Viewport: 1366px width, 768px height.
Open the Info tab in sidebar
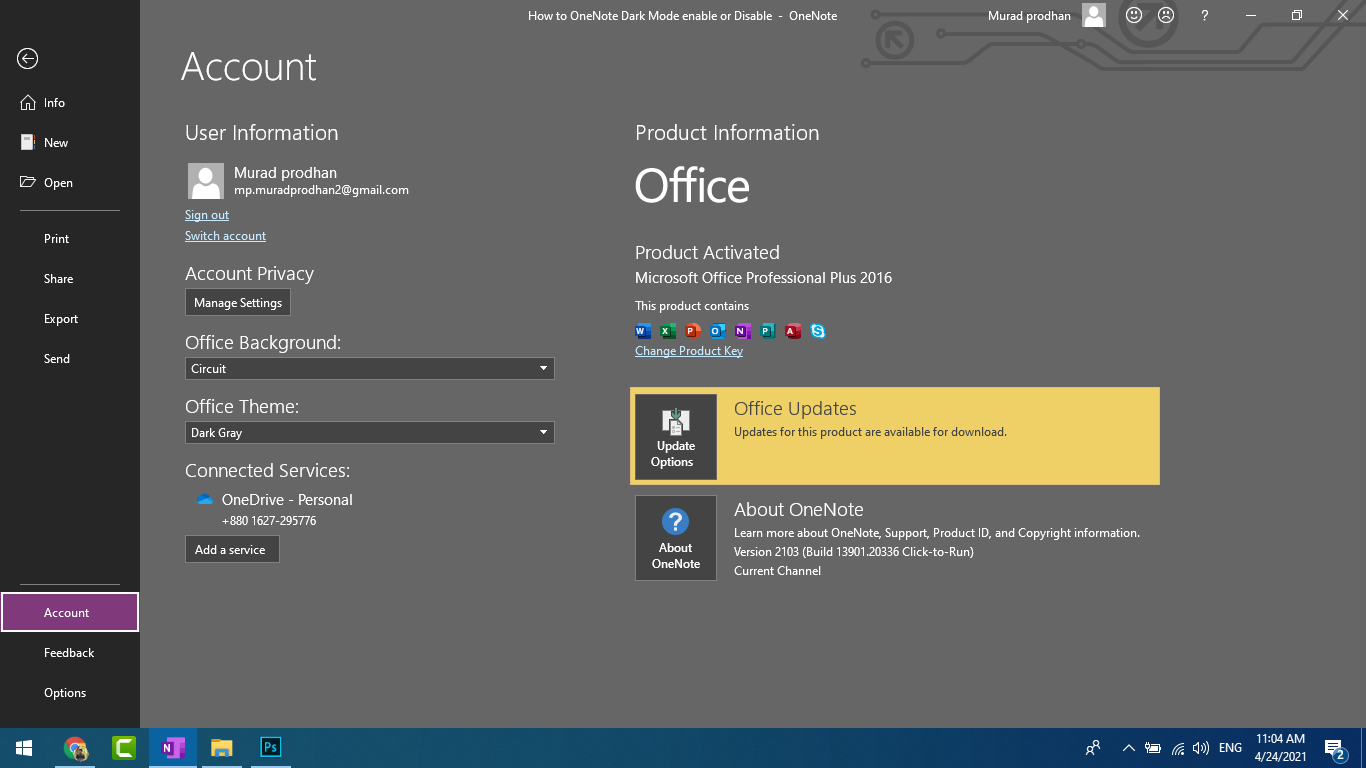(54, 103)
